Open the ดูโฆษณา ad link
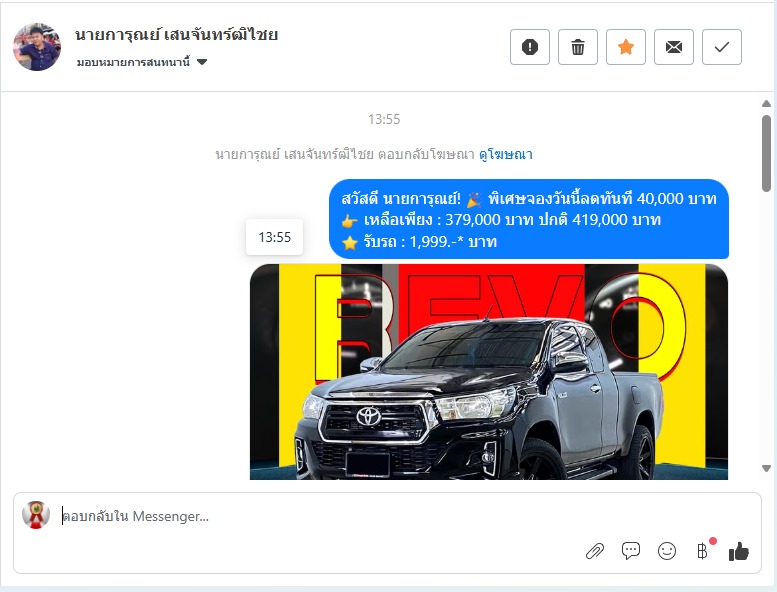Image resolution: width=777 pixels, height=592 pixels. tap(505, 154)
